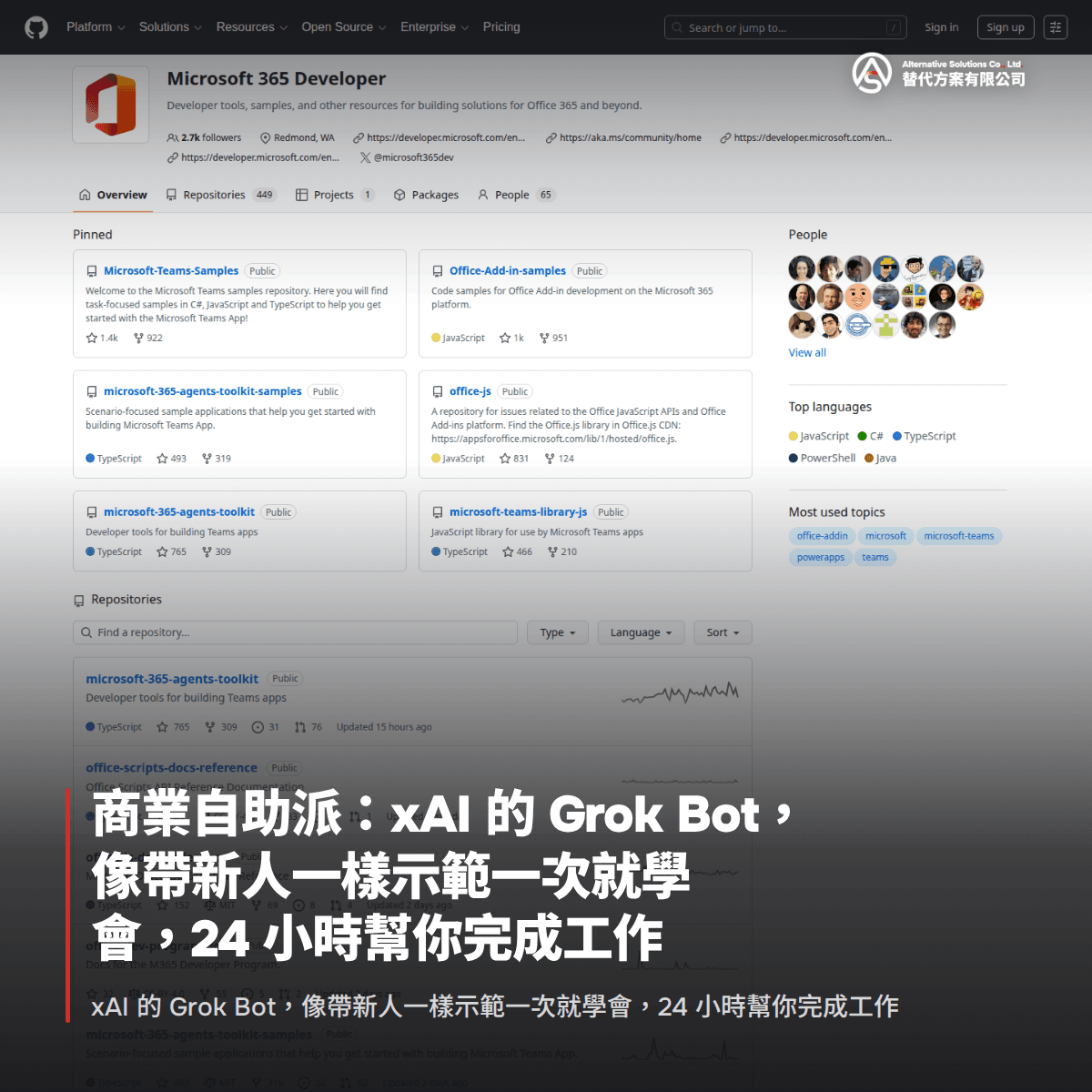
Task: Select TypeScript in Top languages
Action: coord(925,436)
